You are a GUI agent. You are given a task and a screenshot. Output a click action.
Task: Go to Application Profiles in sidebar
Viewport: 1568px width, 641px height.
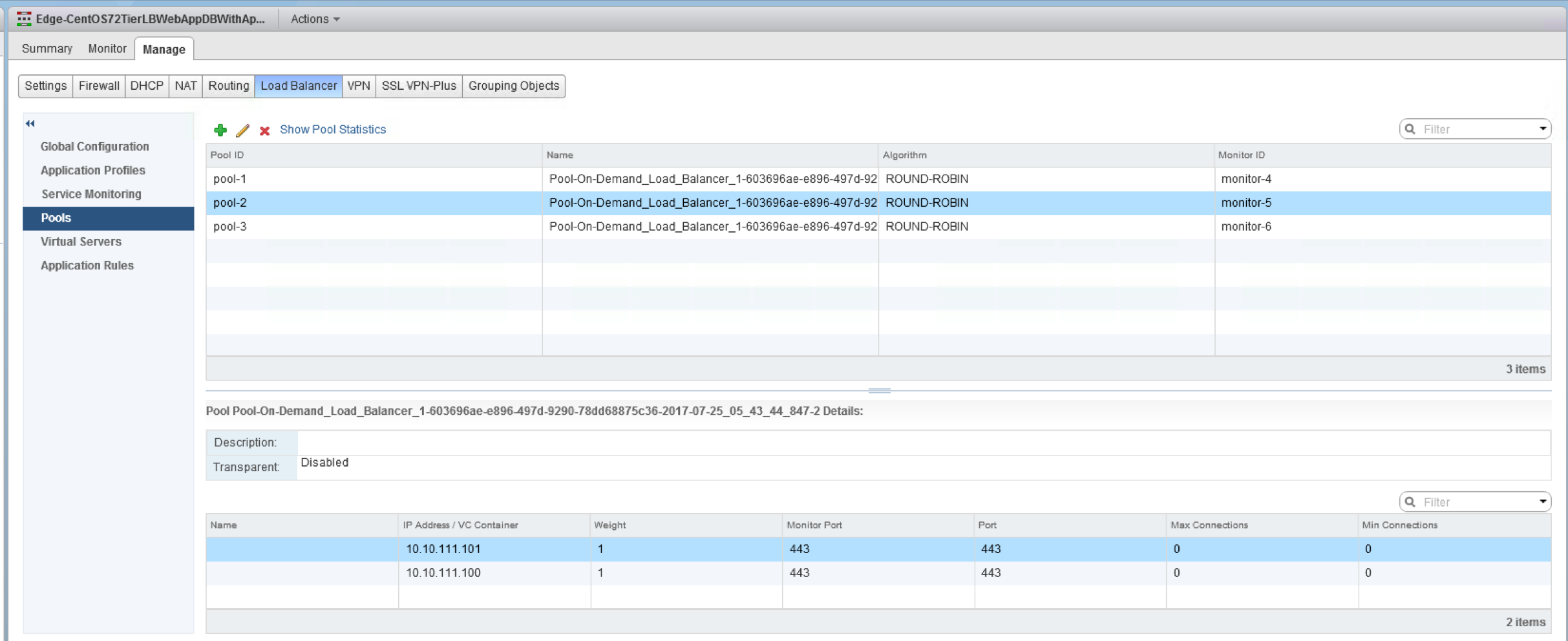92,171
